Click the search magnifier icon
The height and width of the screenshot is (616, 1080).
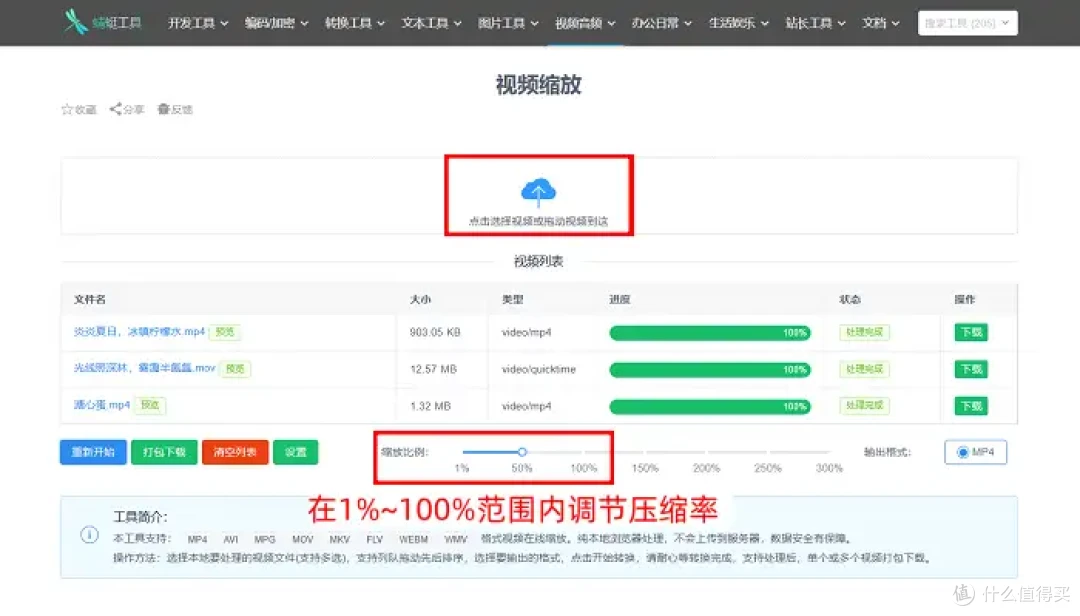pyautogui.click(x=1003, y=22)
